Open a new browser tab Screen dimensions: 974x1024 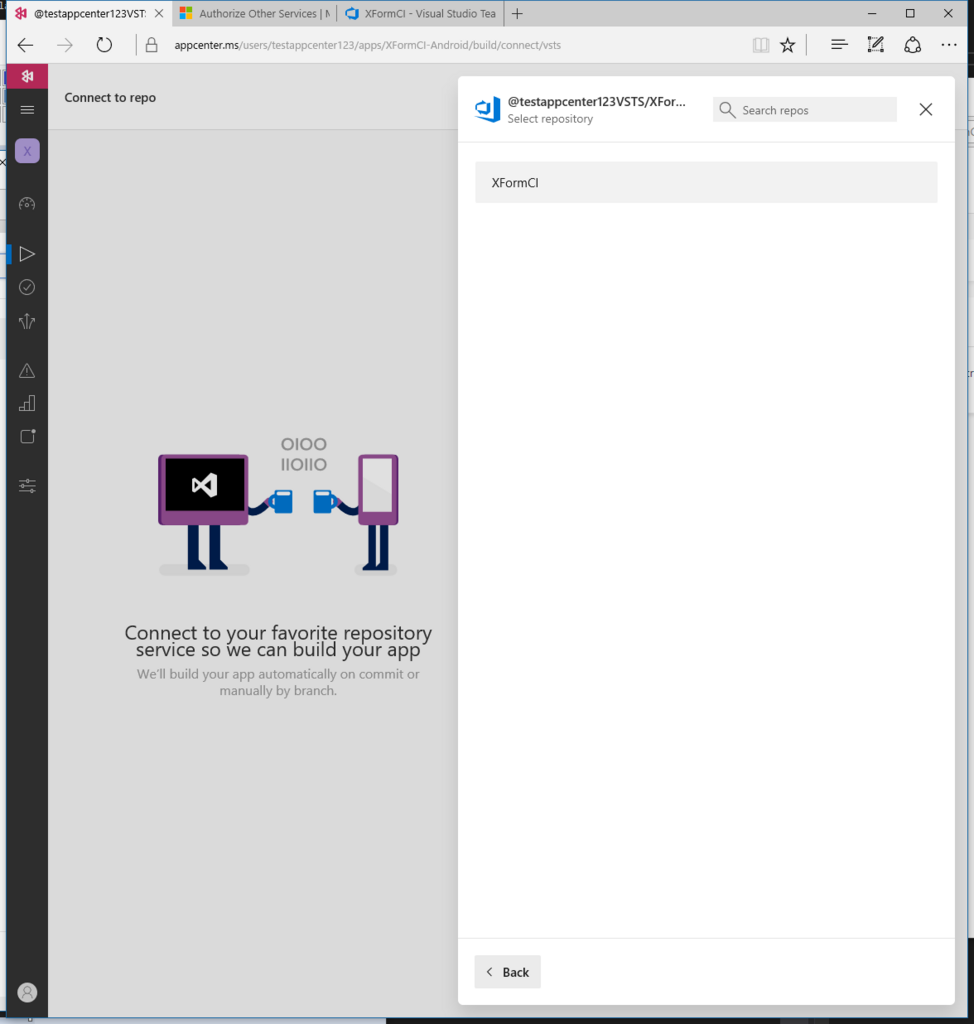click(517, 13)
